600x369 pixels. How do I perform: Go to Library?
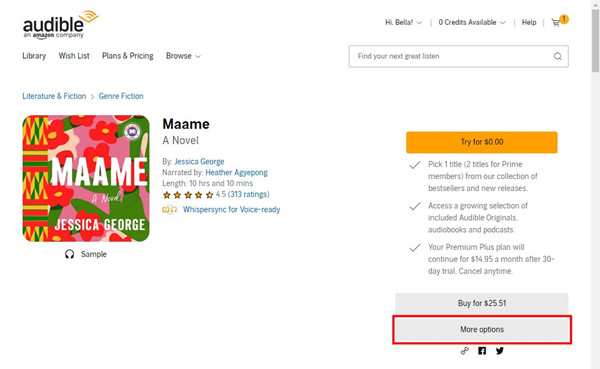click(34, 56)
